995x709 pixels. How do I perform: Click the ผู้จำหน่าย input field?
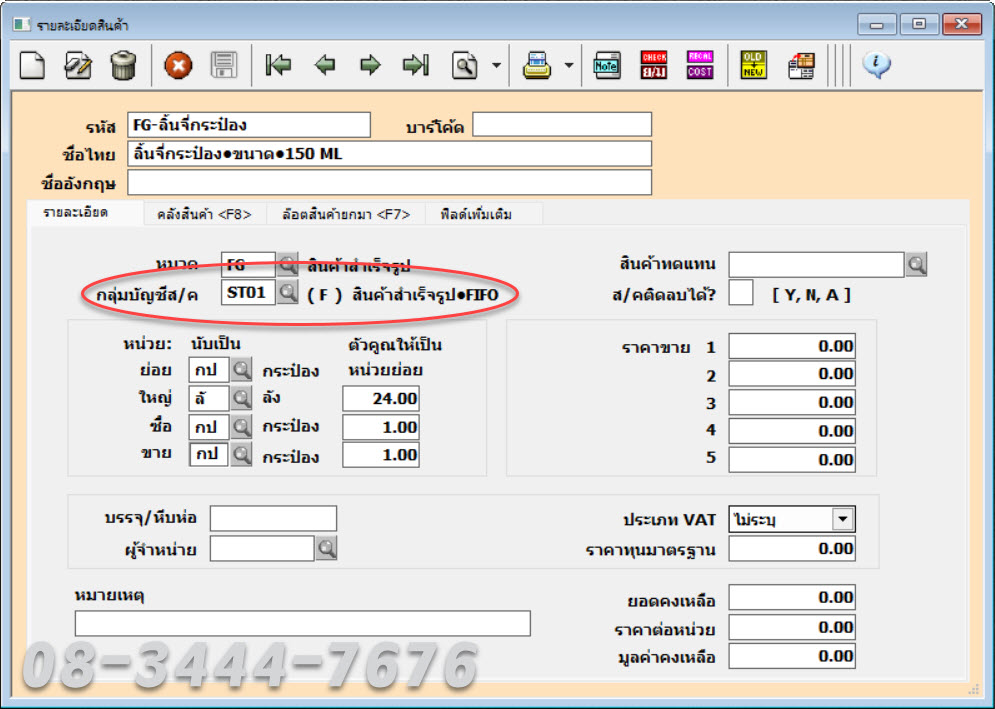pos(262,548)
